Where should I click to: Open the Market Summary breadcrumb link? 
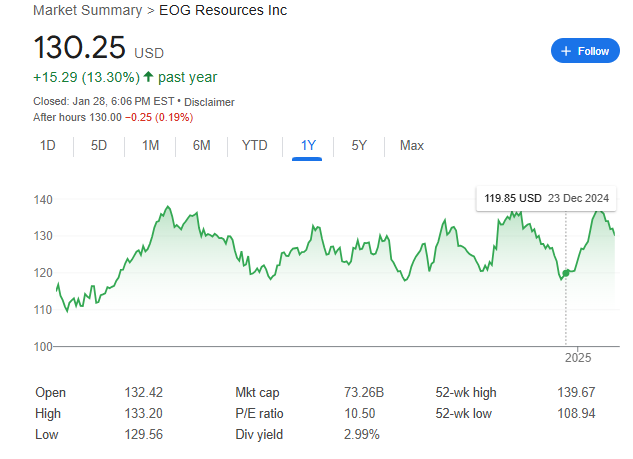point(88,10)
